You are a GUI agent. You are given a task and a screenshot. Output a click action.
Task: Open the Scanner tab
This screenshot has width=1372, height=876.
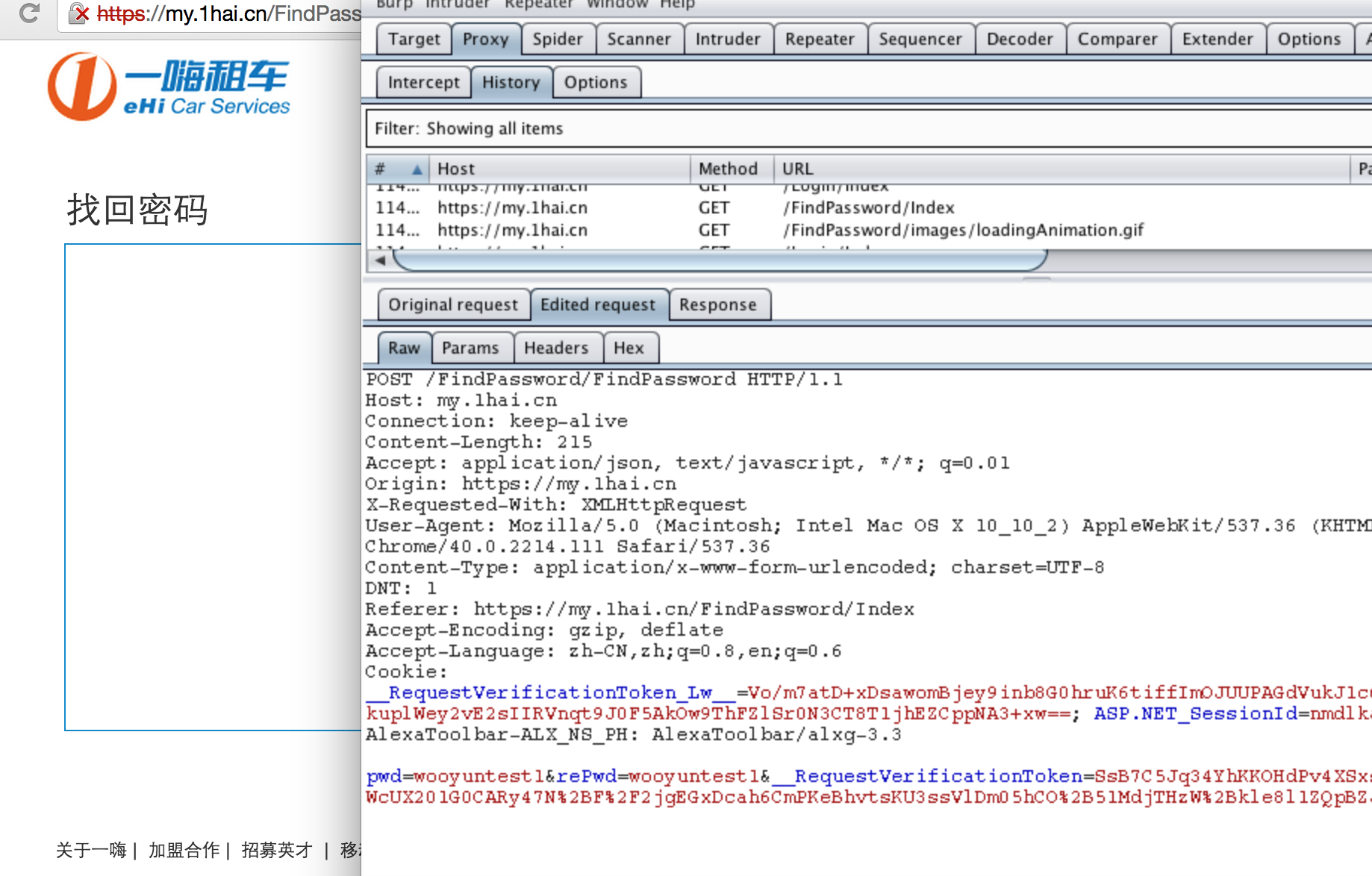639,39
